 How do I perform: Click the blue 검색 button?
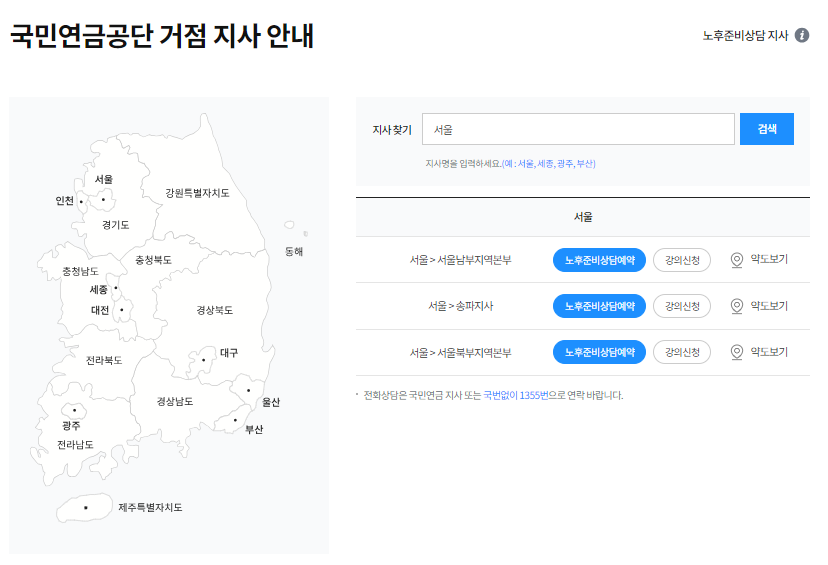pos(767,129)
